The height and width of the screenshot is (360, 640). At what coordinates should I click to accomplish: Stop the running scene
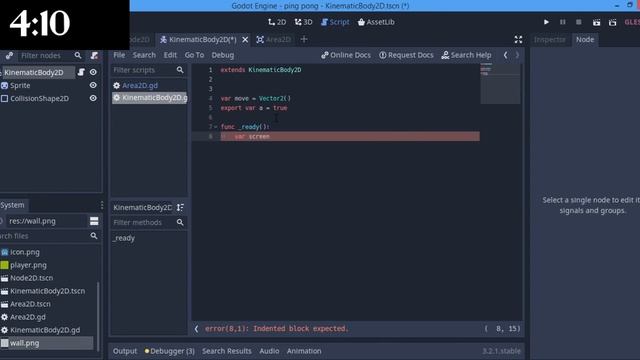578,22
